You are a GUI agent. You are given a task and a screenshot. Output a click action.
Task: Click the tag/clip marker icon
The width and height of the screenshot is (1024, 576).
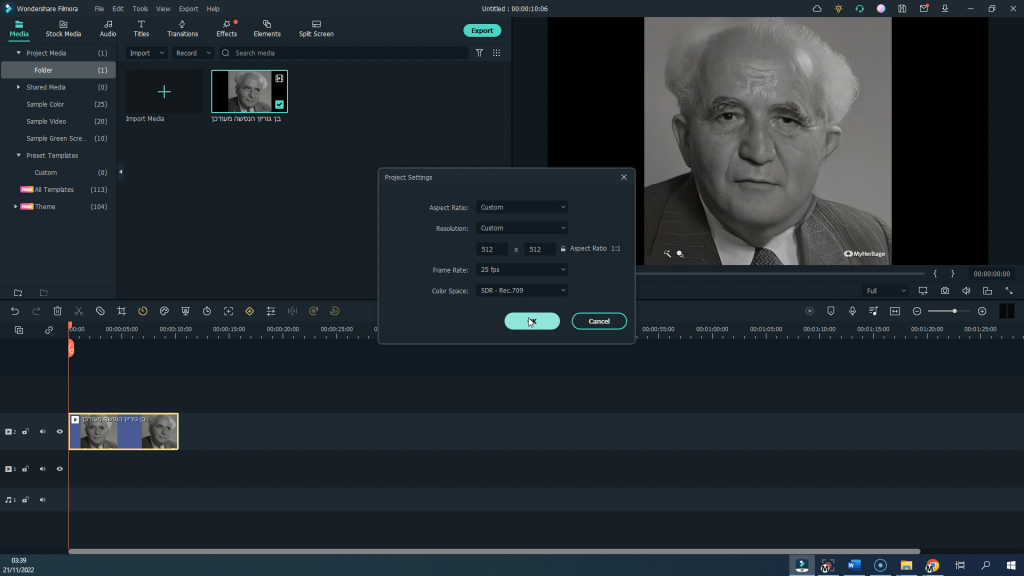pyautogui.click(x=101, y=312)
